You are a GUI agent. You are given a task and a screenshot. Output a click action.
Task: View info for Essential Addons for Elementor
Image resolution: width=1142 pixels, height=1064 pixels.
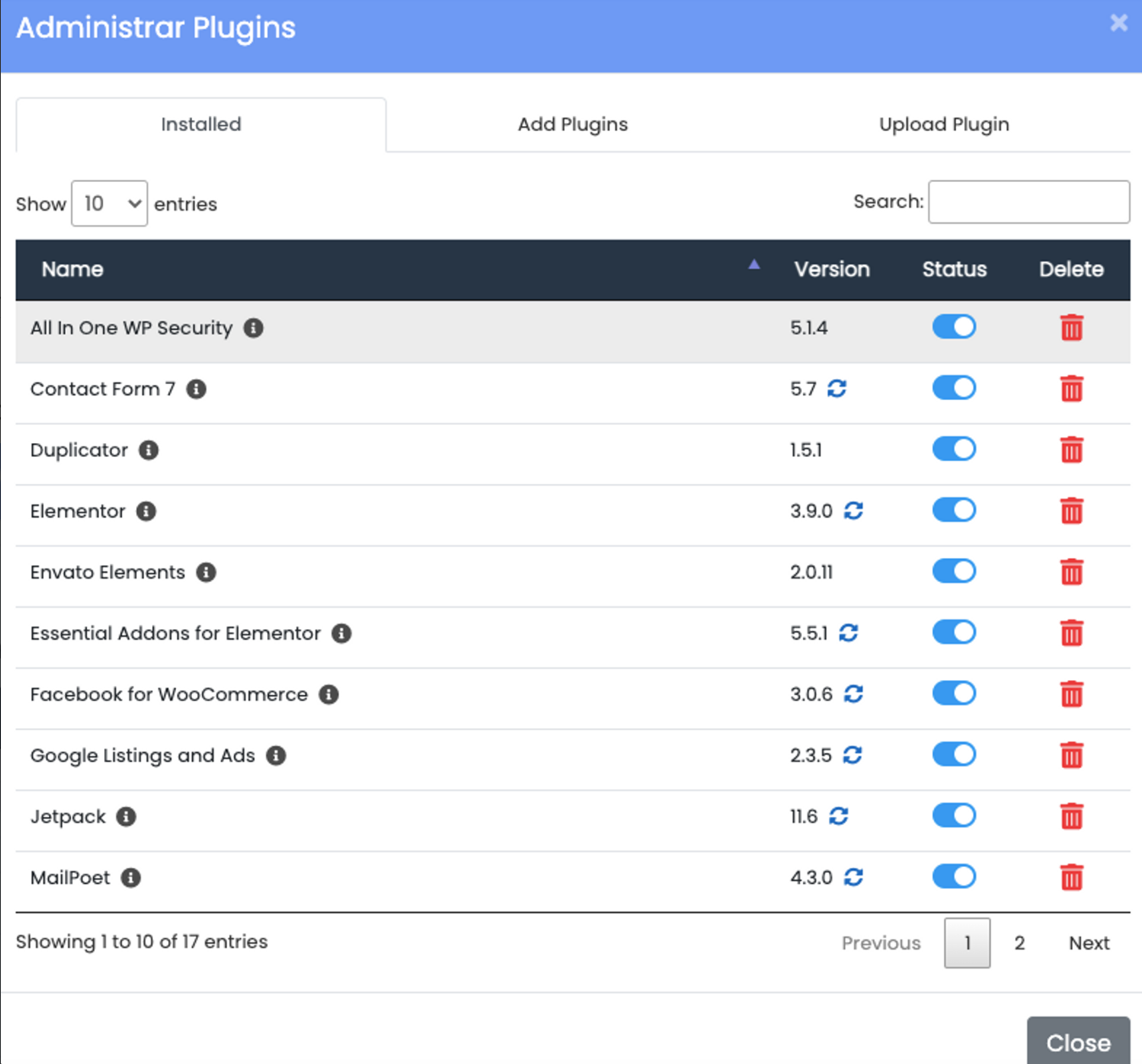(x=342, y=633)
